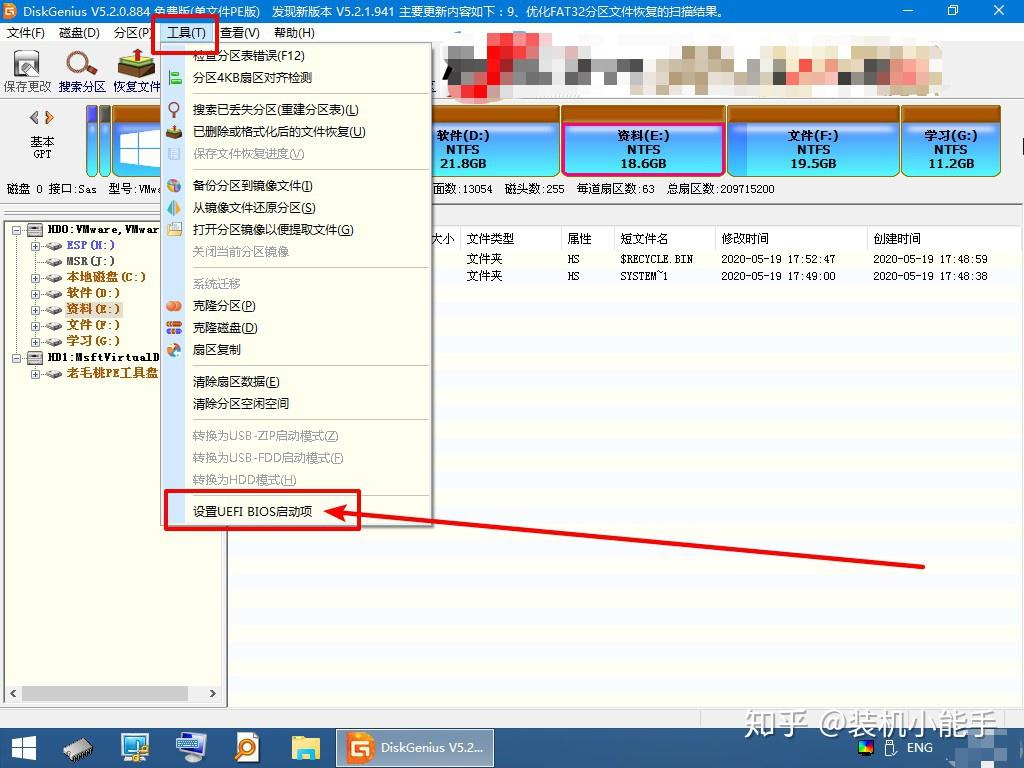Open the 帮助(H) menu
Screen dimensions: 1024x768
pyautogui.click(x=293, y=31)
